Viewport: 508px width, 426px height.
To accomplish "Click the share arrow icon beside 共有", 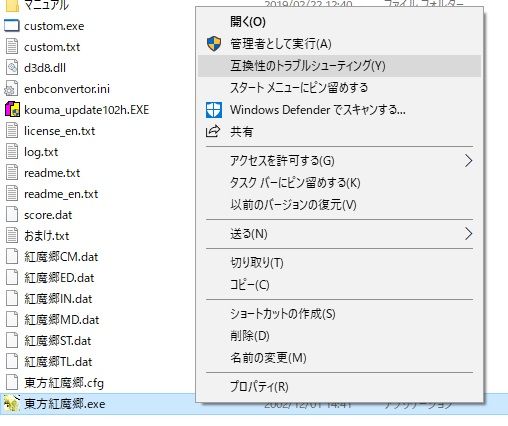I will coord(213,132).
